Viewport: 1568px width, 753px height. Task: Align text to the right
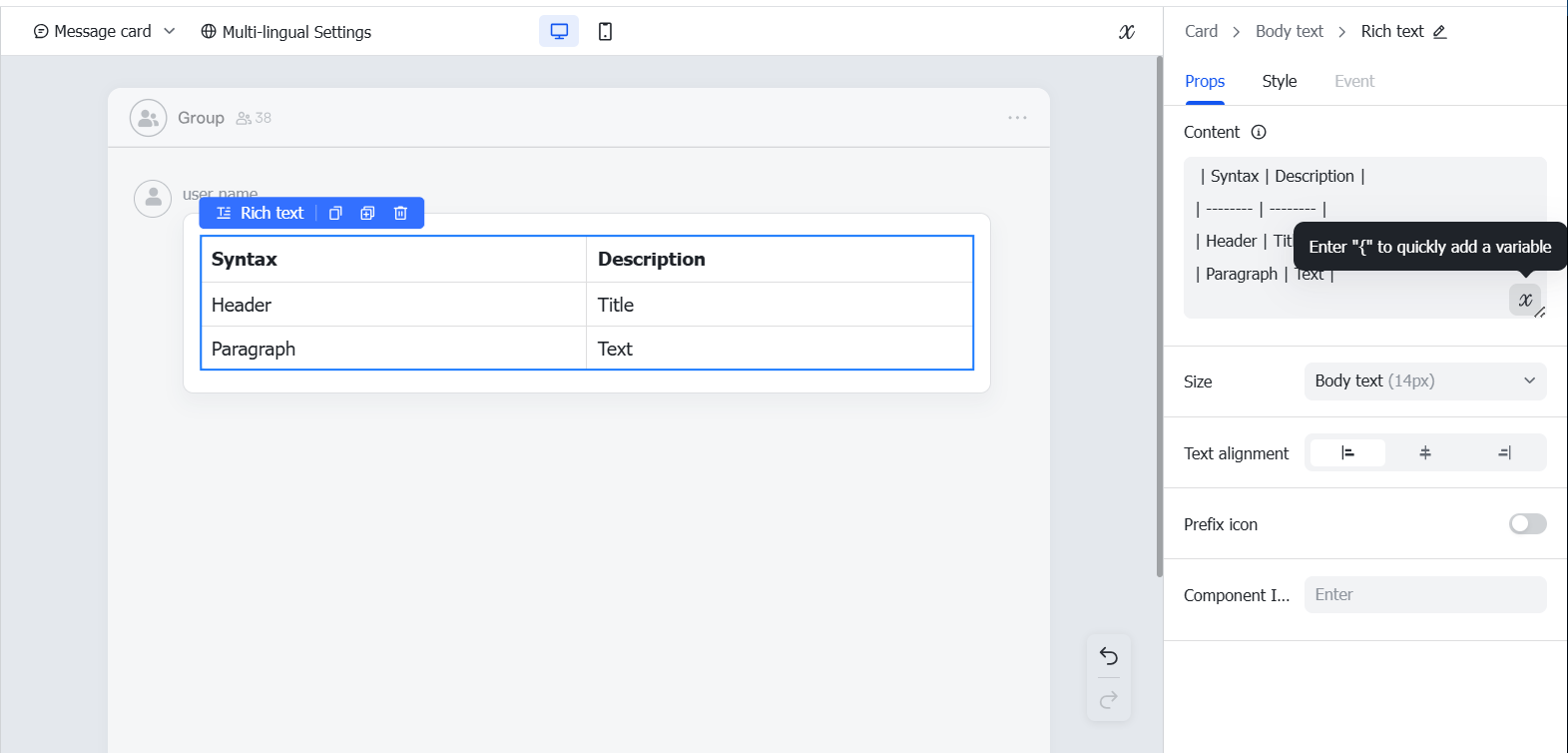tap(1504, 452)
